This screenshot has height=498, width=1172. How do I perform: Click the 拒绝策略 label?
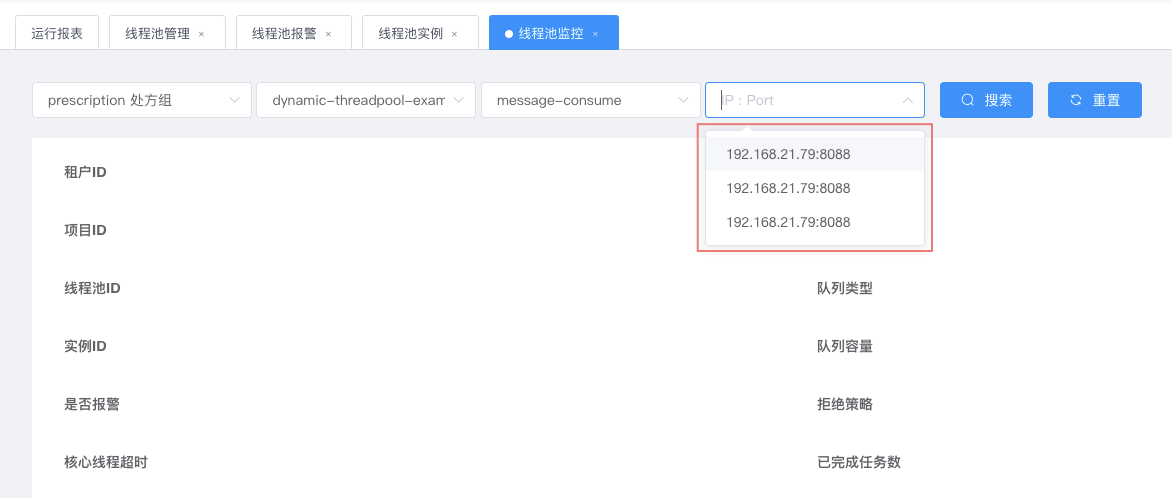(x=845, y=405)
